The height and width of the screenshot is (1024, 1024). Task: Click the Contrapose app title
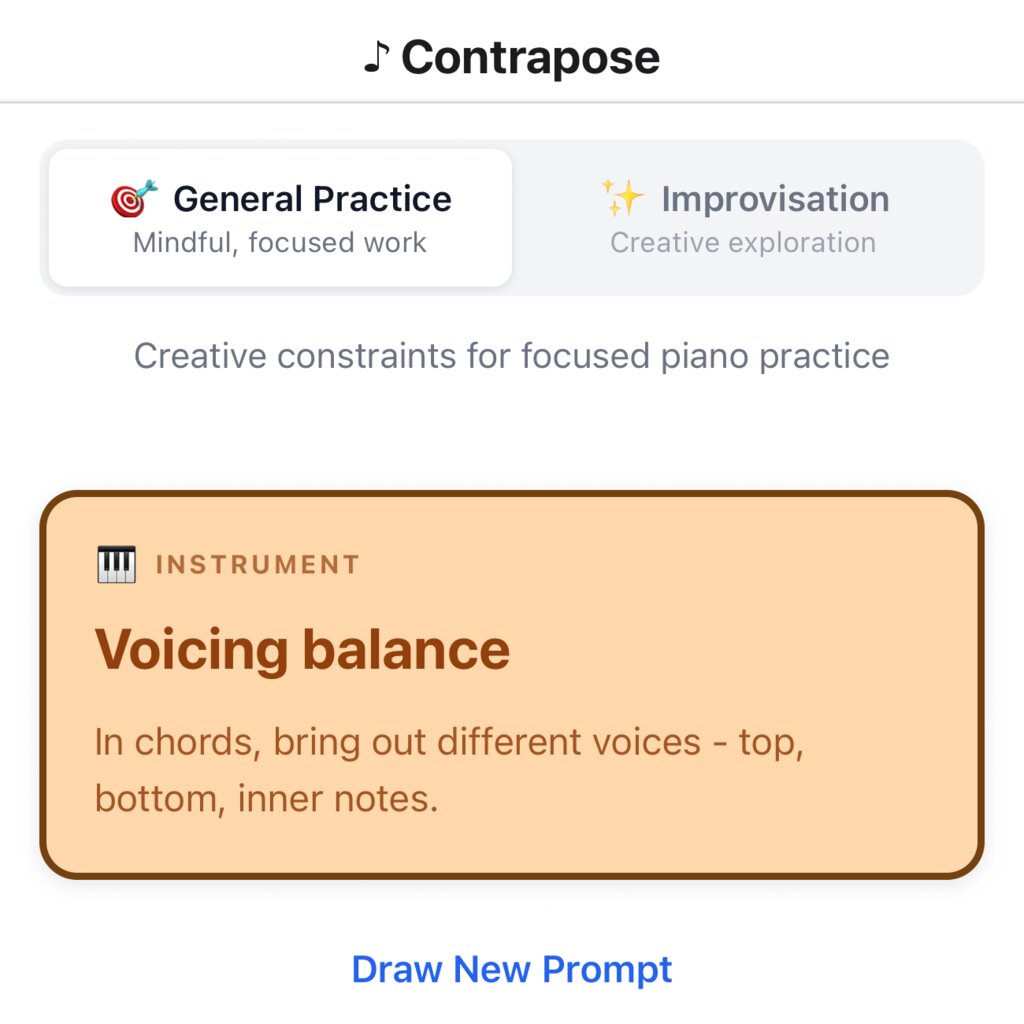point(530,58)
